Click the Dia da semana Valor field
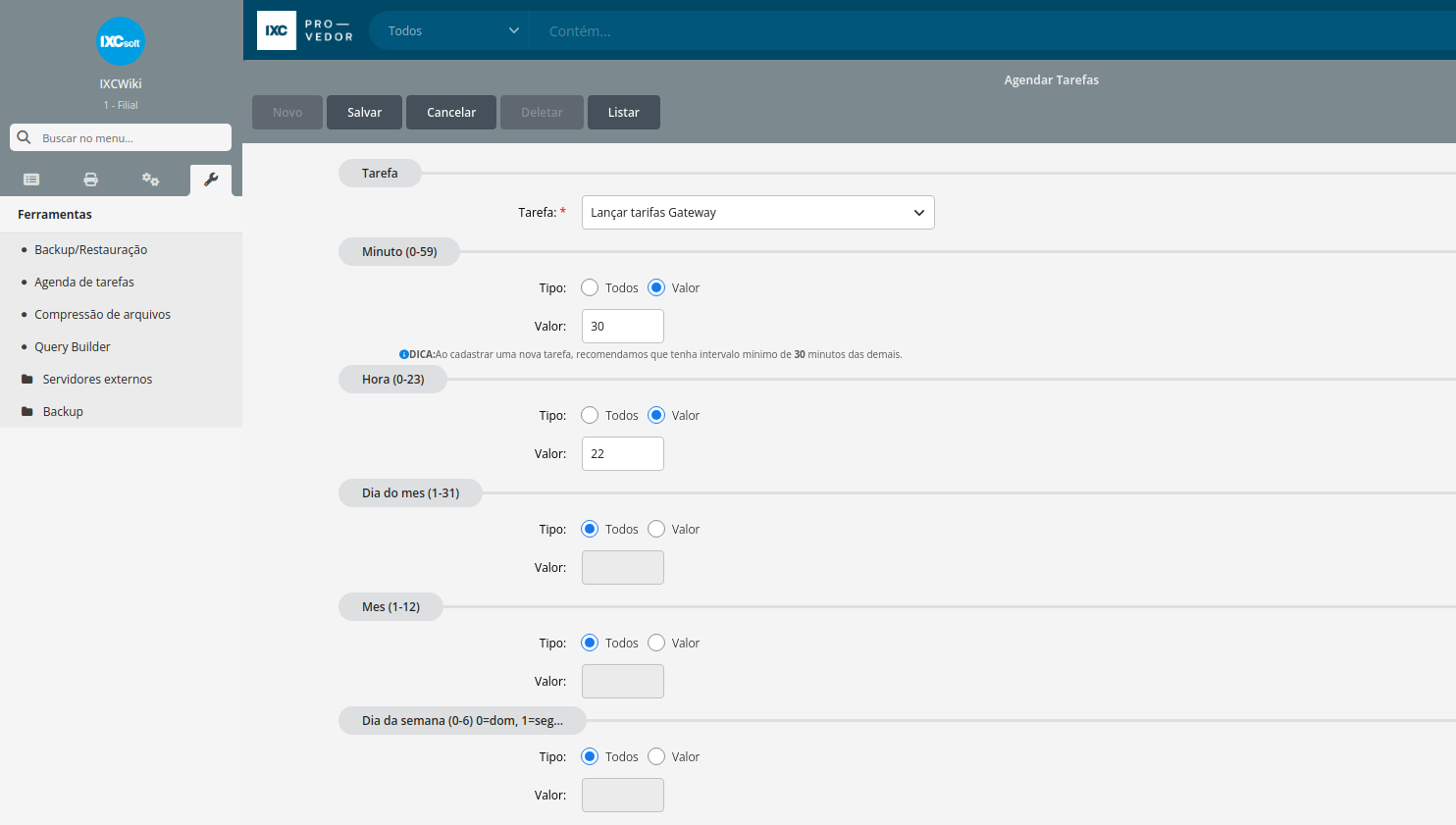 pyautogui.click(x=623, y=795)
